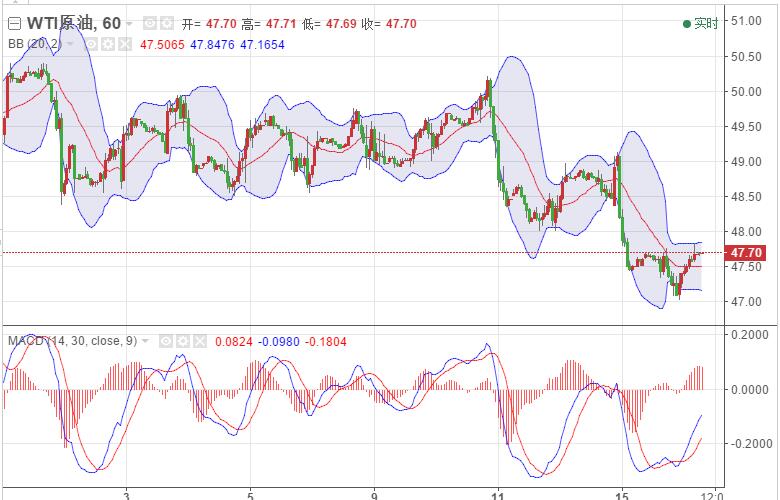
Task: Click the open price 开= 47.70
Action: pos(209,24)
